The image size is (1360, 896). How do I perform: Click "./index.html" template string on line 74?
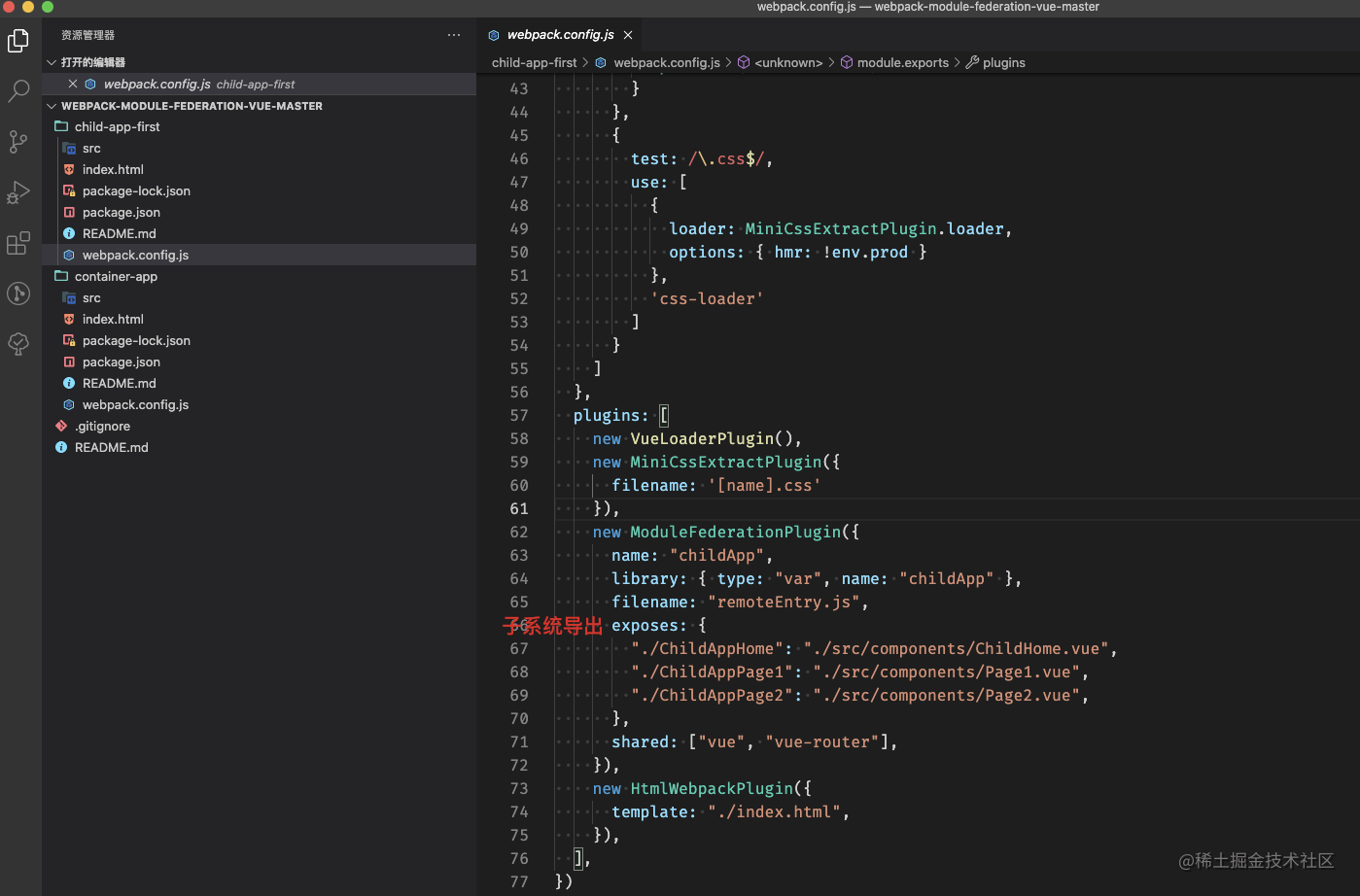click(x=774, y=811)
